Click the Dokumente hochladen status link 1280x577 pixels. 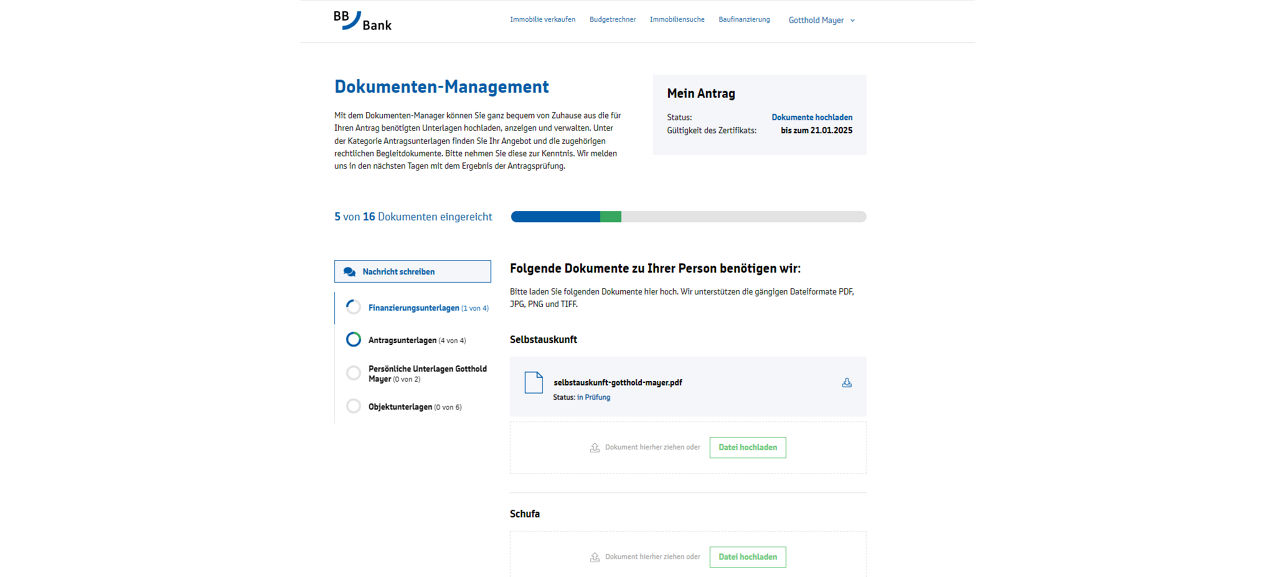coord(812,117)
